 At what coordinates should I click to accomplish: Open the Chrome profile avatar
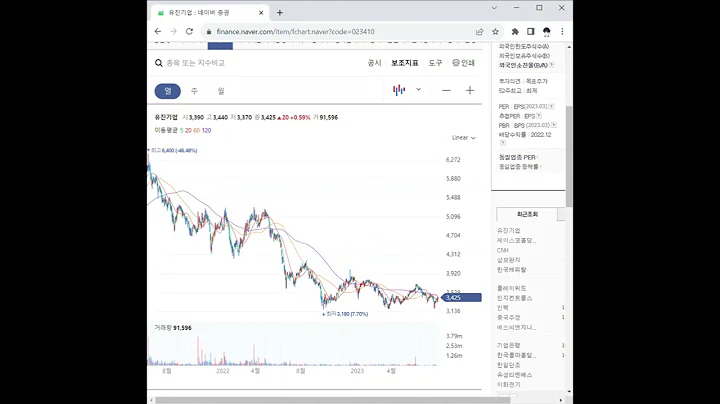point(546,31)
